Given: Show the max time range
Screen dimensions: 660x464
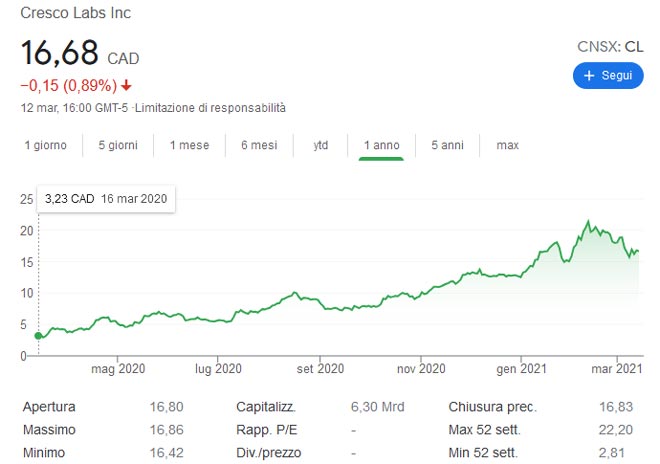Looking at the screenshot, I should pyautogui.click(x=508, y=146).
